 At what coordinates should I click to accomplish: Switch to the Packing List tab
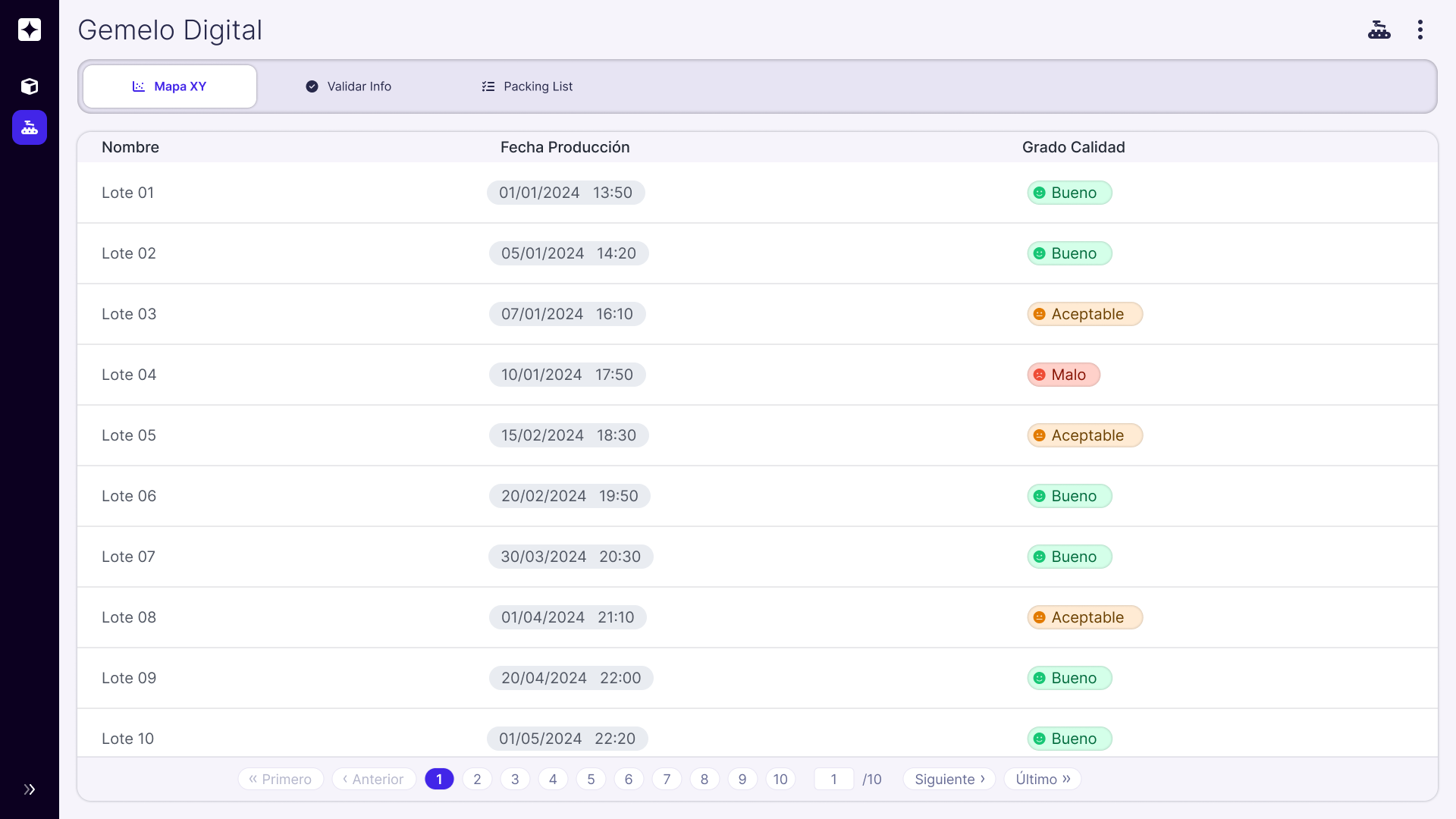pos(528,86)
